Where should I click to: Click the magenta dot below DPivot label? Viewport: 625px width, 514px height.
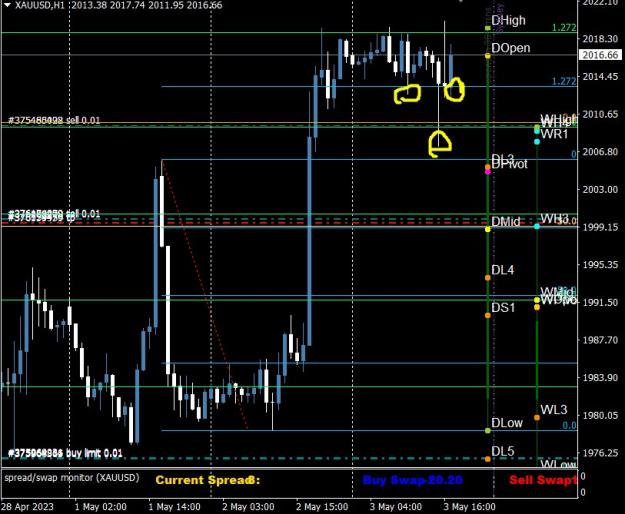488,172
